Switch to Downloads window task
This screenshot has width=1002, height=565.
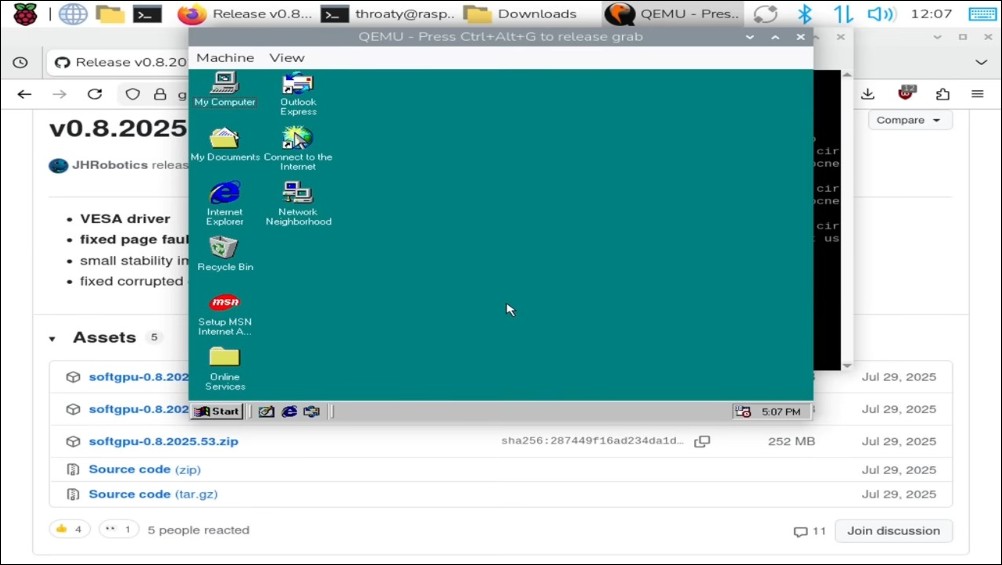click(x=520, y=13)
